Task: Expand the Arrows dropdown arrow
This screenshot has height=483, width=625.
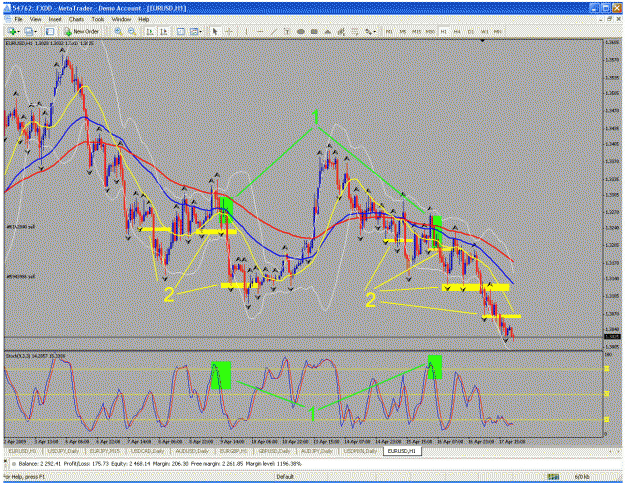Action: coord(375,31)
